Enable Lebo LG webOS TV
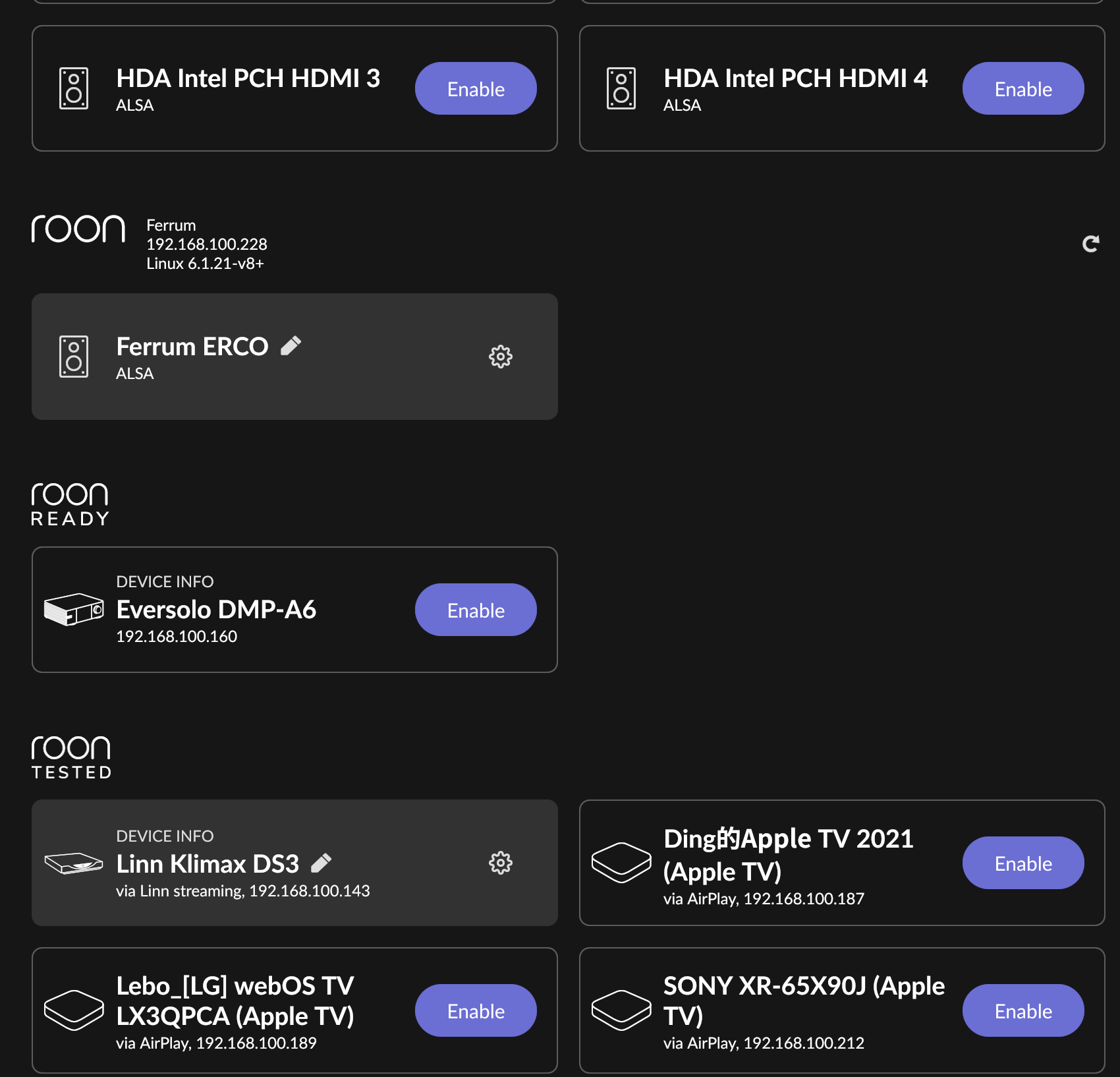Screen dimensions: 1120x1077 476,1010
